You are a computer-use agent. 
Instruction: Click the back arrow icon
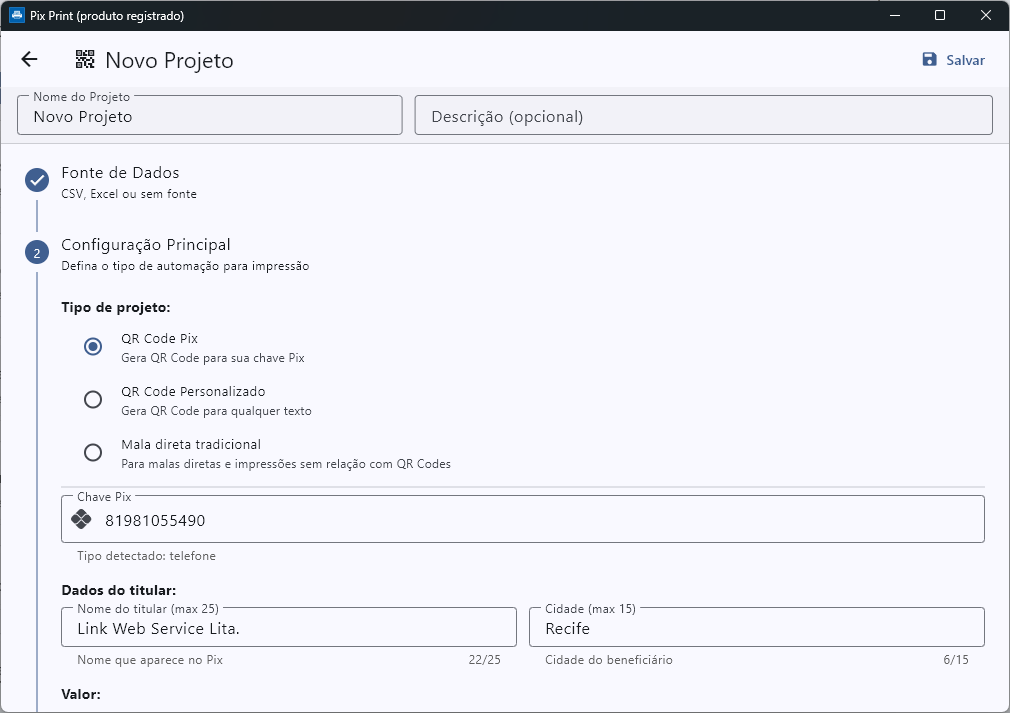[29, 60]
